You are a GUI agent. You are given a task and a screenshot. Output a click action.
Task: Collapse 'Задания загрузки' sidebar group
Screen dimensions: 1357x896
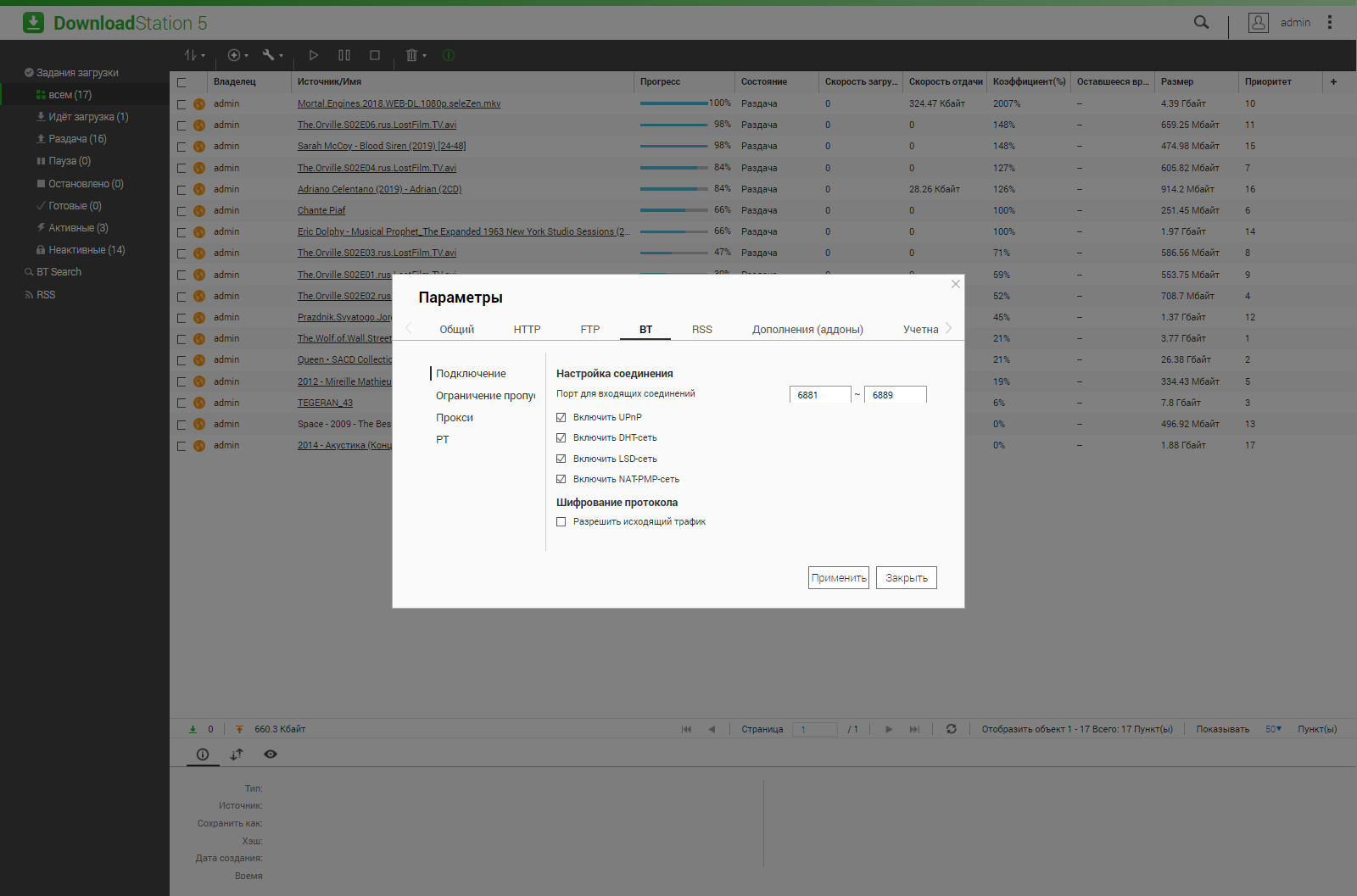[71, 73]
